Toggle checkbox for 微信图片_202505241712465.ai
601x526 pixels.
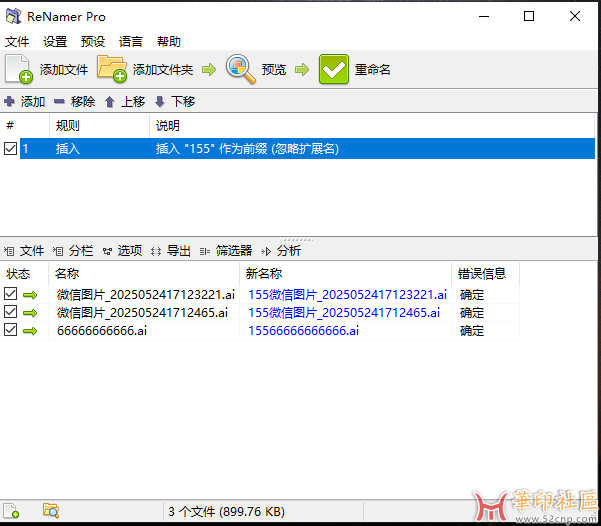coord(10,312)
